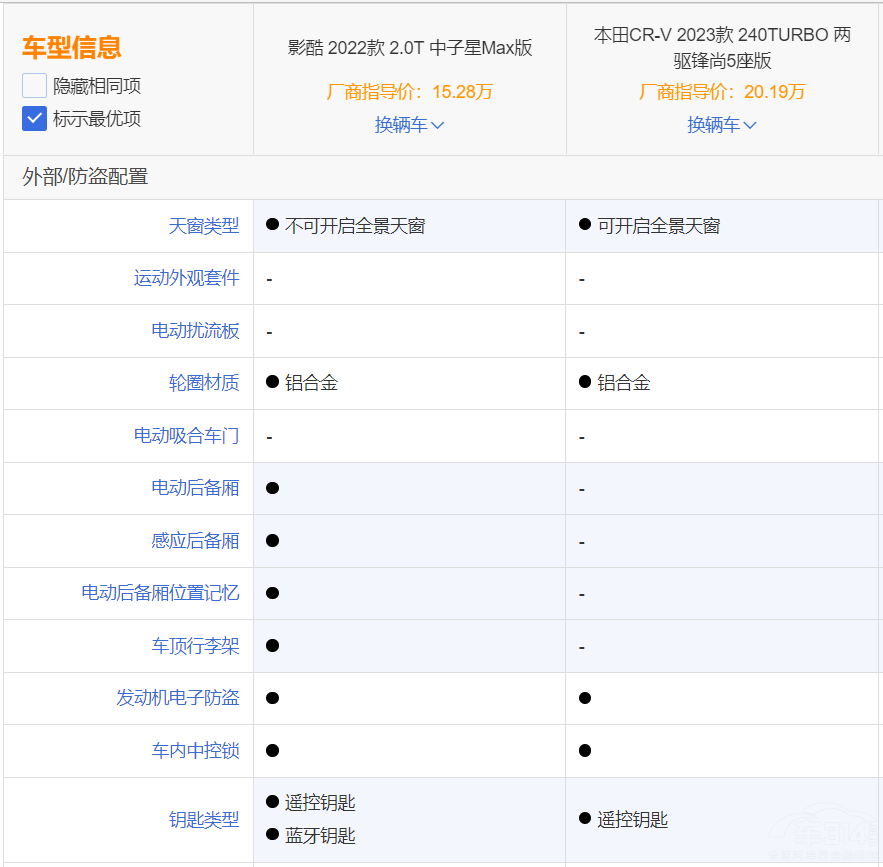Open the 运动外观套件 parameter link
Viewport: 883px width, 867px height.
point(187,278)
